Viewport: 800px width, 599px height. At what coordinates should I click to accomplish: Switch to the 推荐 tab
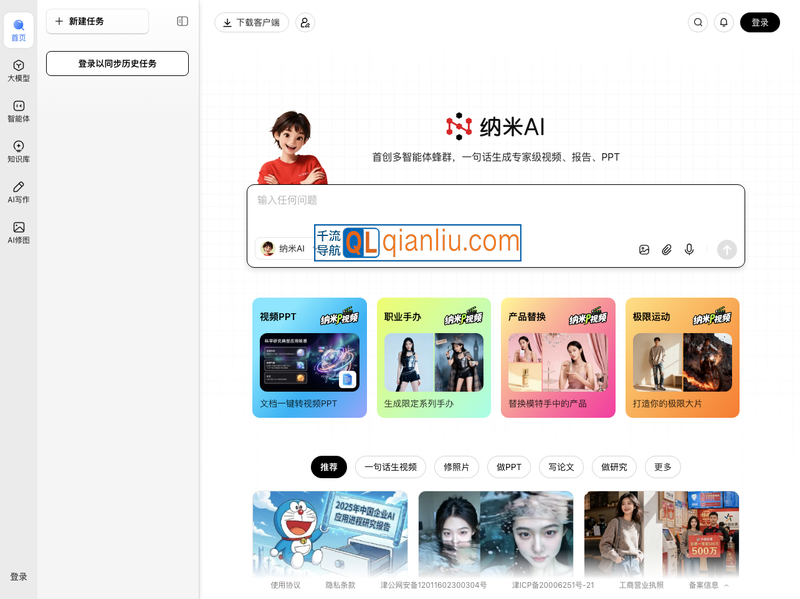(329, 467)
